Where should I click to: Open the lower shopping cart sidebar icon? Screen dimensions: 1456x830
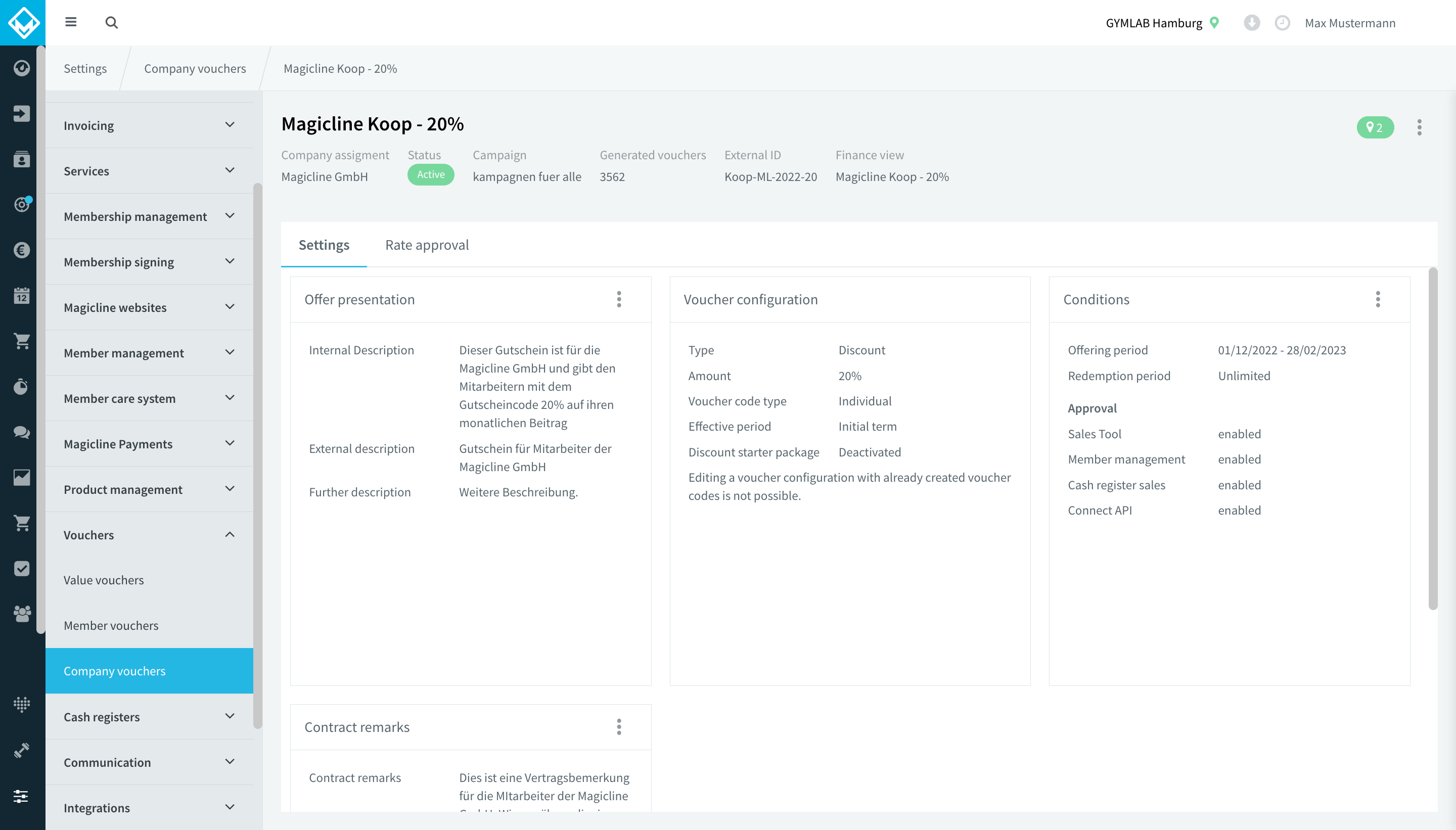tap(22, 523)
